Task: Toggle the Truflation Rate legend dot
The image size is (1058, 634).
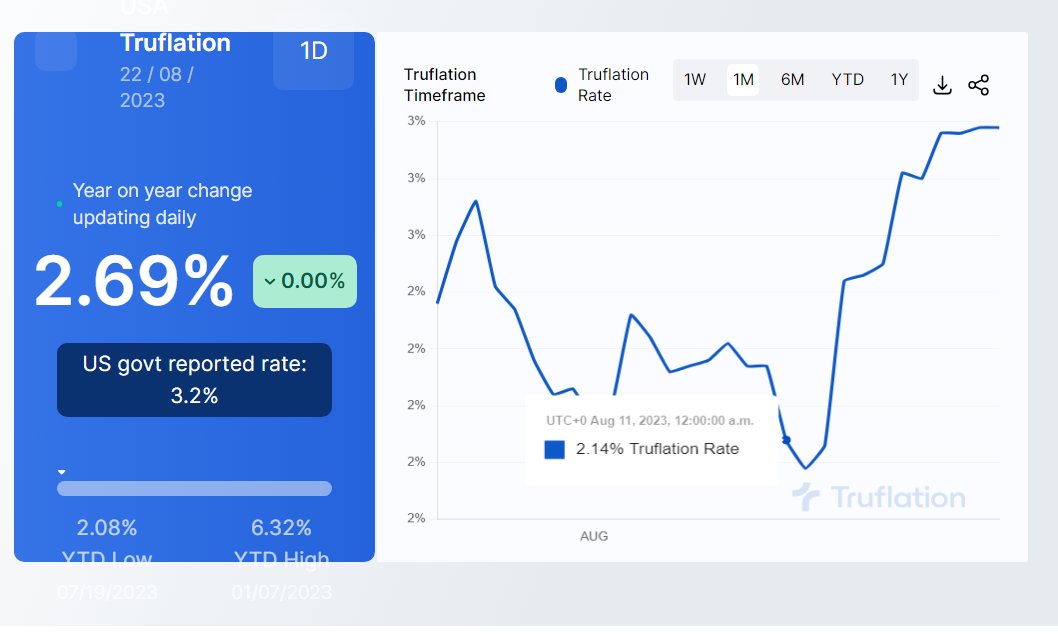Action: click(x=561, y=85)
